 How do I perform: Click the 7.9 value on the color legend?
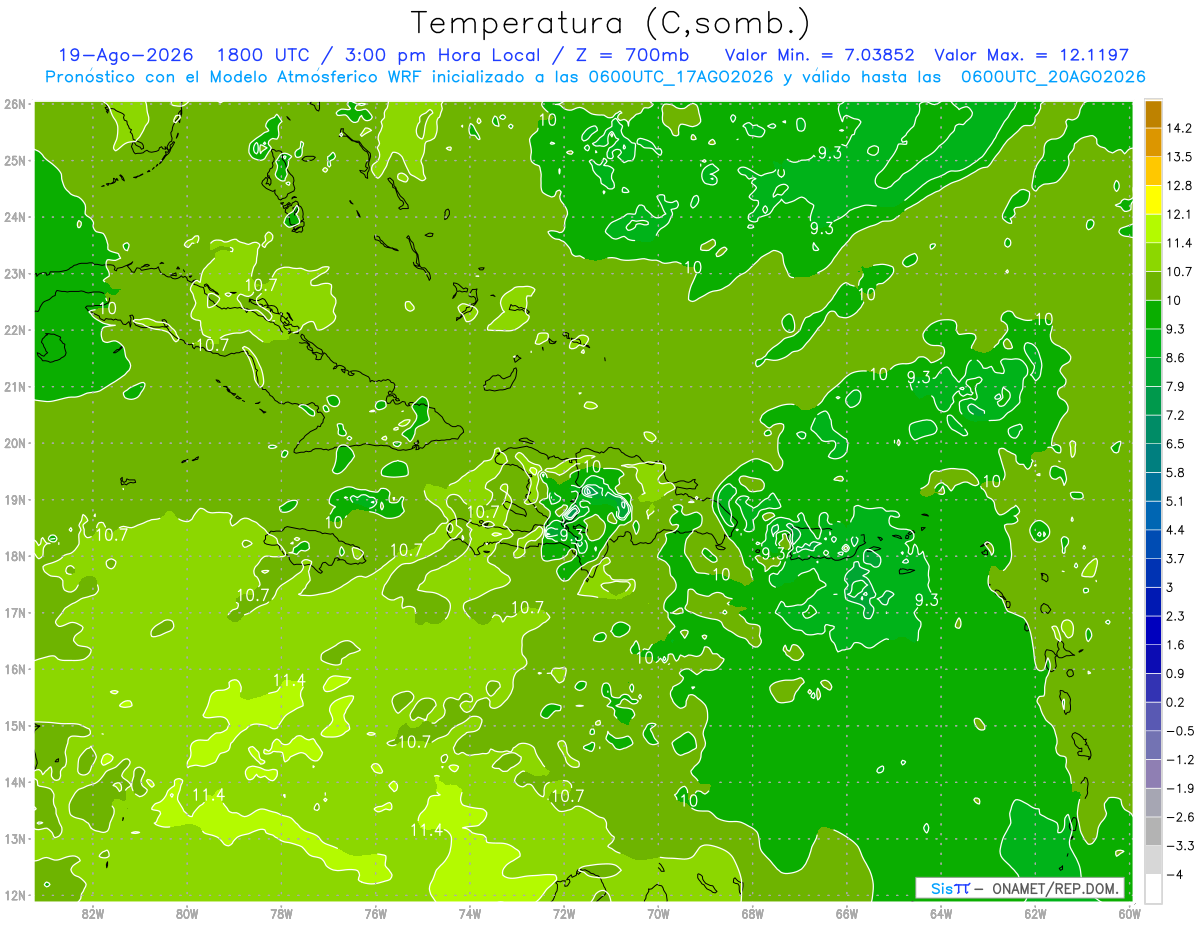(x=1176, y=386)
